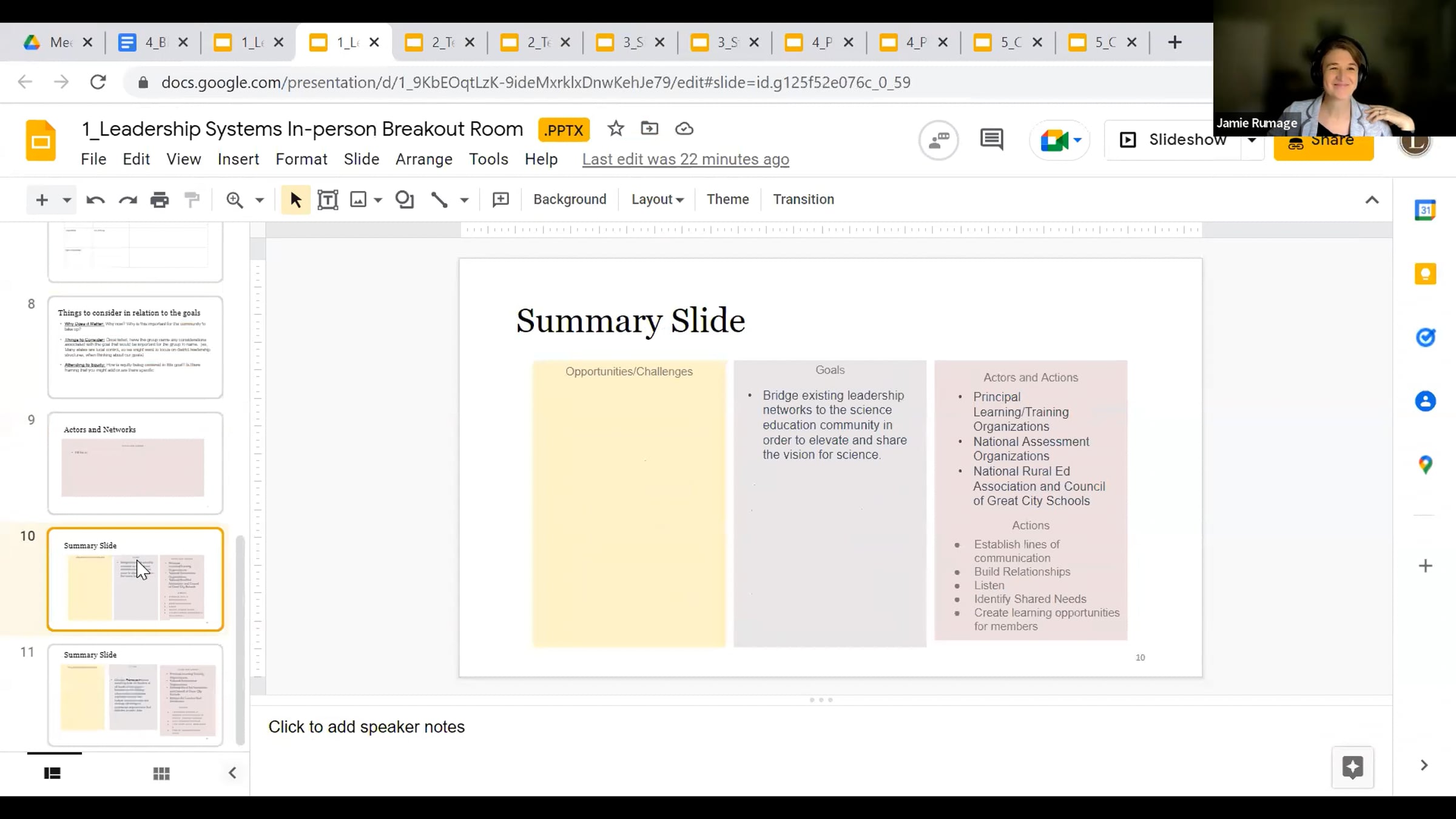The width and height of the screenshot is (1456, 819).
Task: Select slide 9 Actors and Networks thumbnail
Action: coord(135,463)
